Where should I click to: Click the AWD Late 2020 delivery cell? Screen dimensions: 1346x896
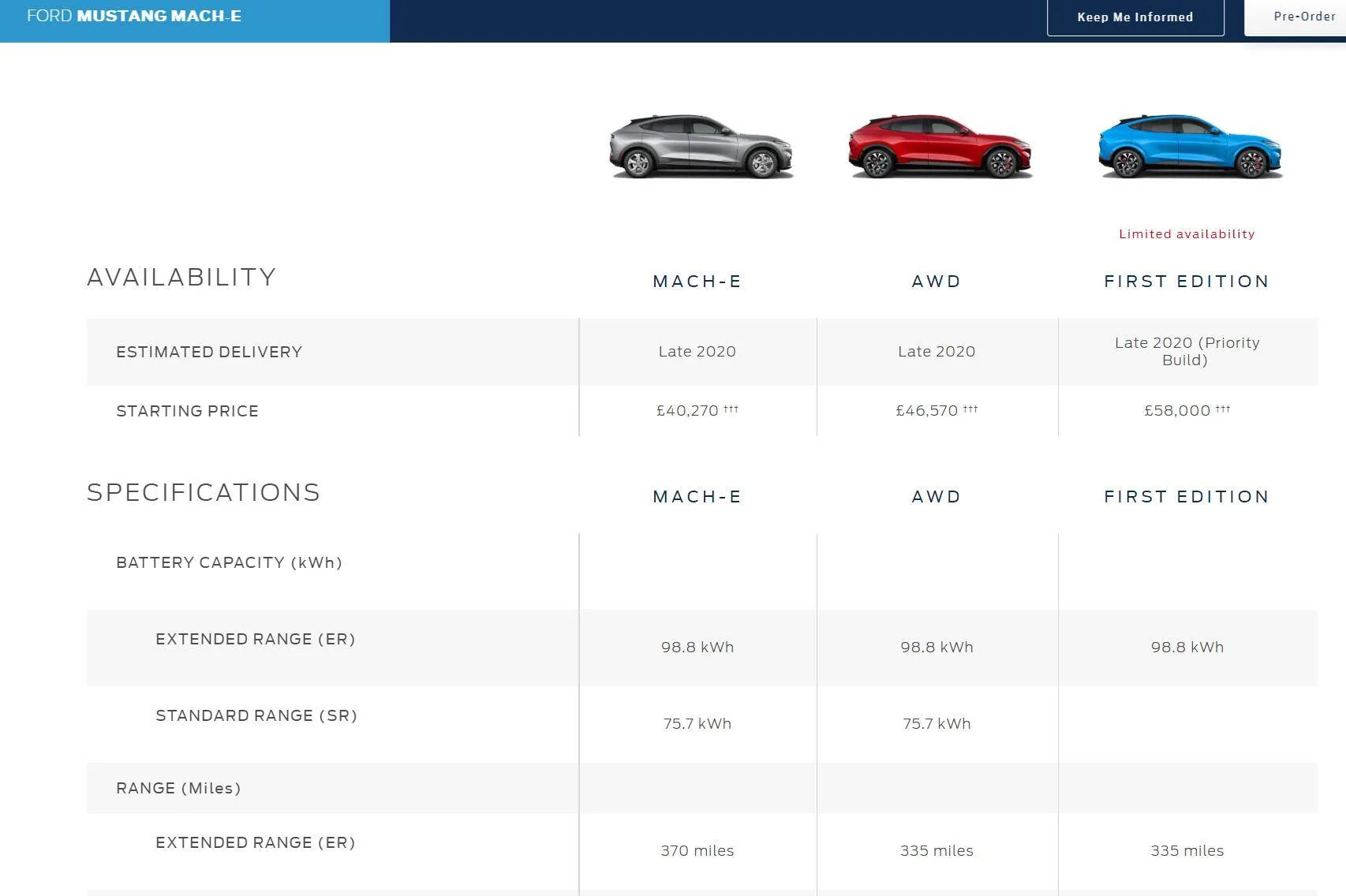(937, 352)
